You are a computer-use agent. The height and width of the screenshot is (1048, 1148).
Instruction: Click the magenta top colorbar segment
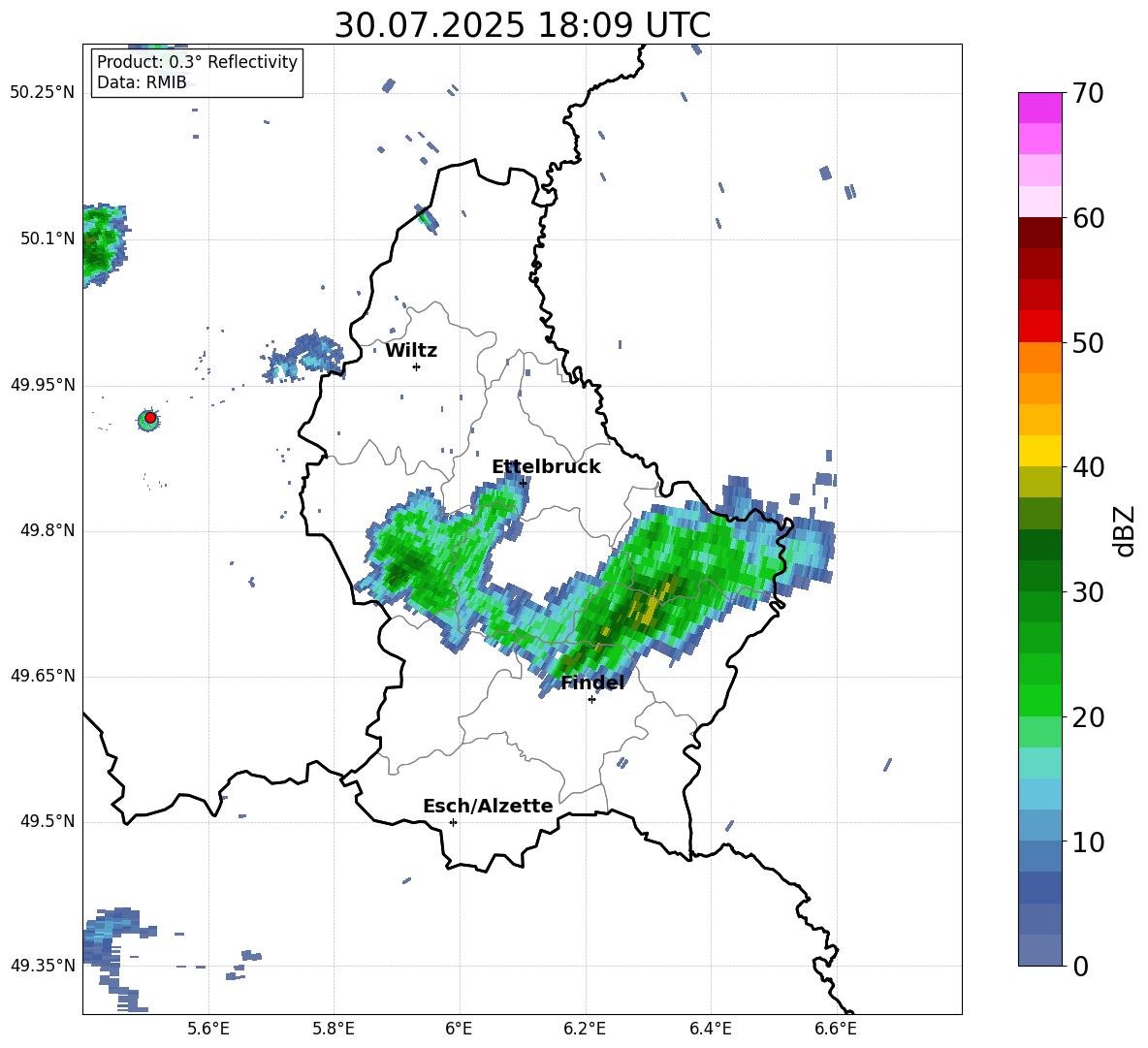[x=1039, y=109]
